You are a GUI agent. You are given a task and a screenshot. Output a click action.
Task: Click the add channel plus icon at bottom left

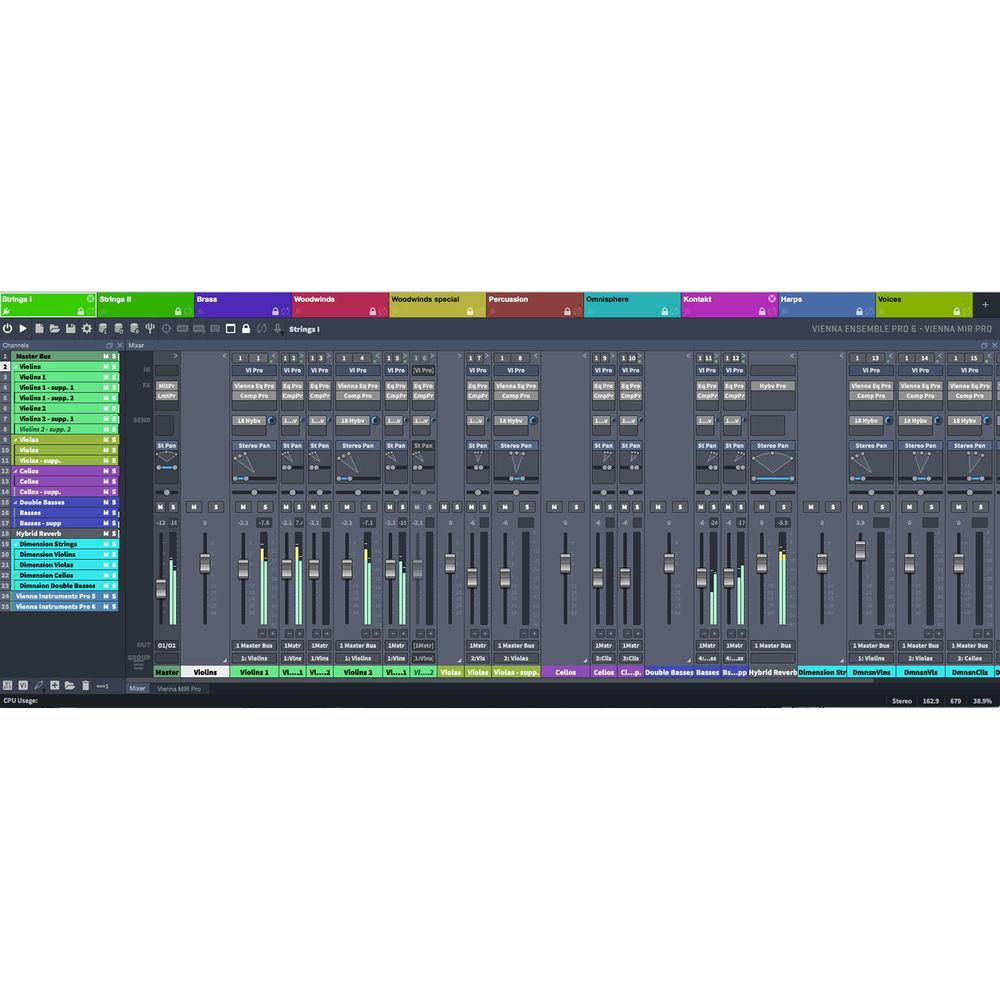tap(53, 684)
